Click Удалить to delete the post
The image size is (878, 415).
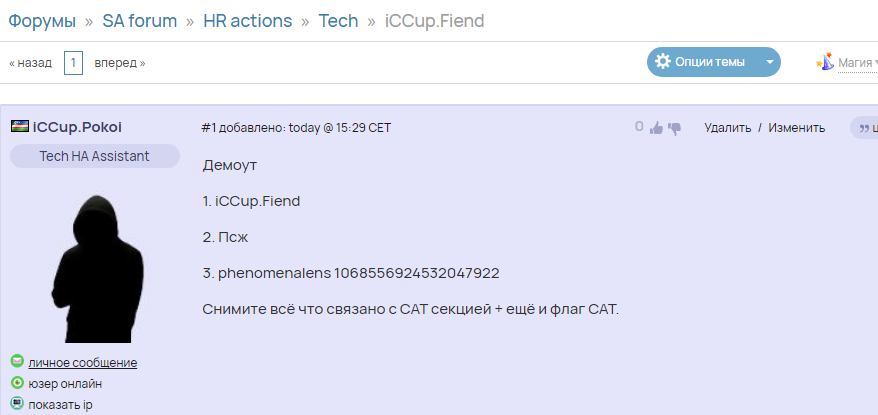727,128
